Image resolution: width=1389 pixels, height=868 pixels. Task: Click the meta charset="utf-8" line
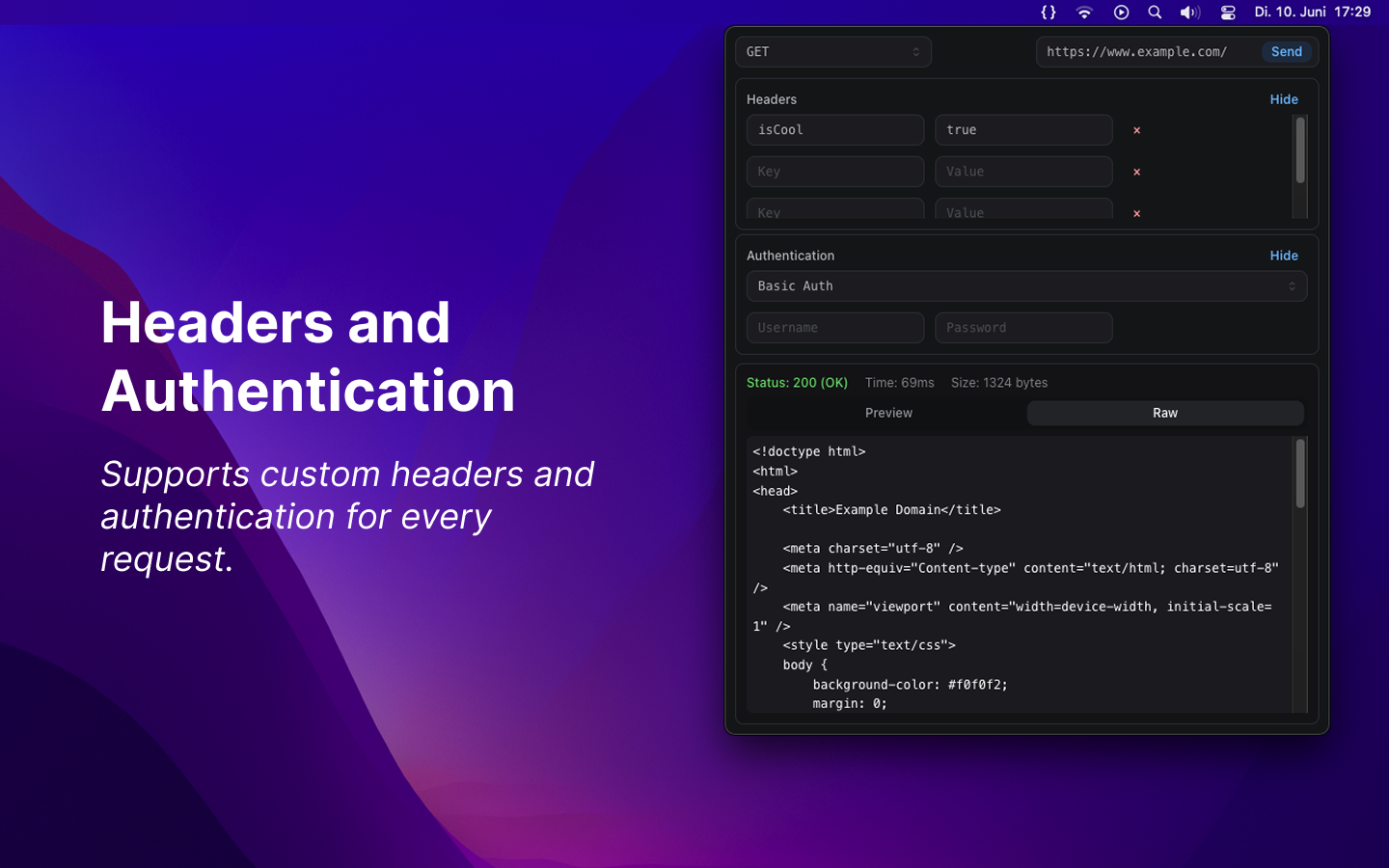pos(873,548)
